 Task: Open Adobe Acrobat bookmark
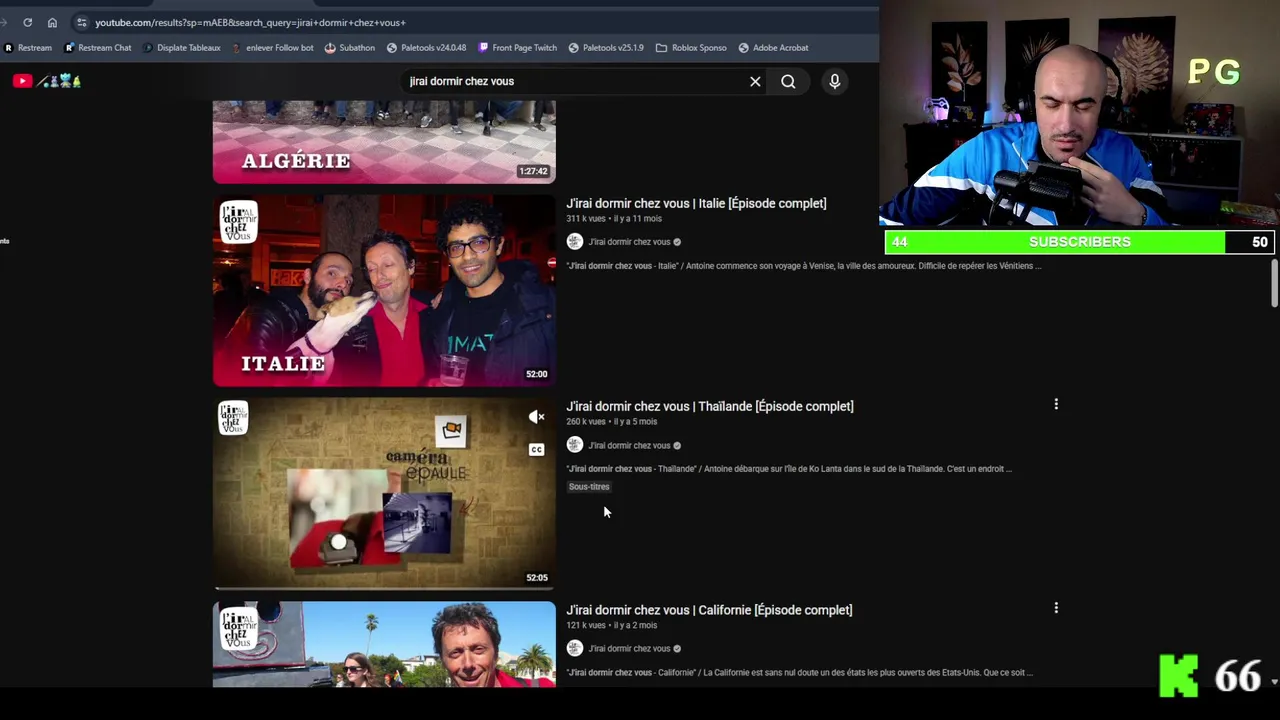[x=773, y=47]
